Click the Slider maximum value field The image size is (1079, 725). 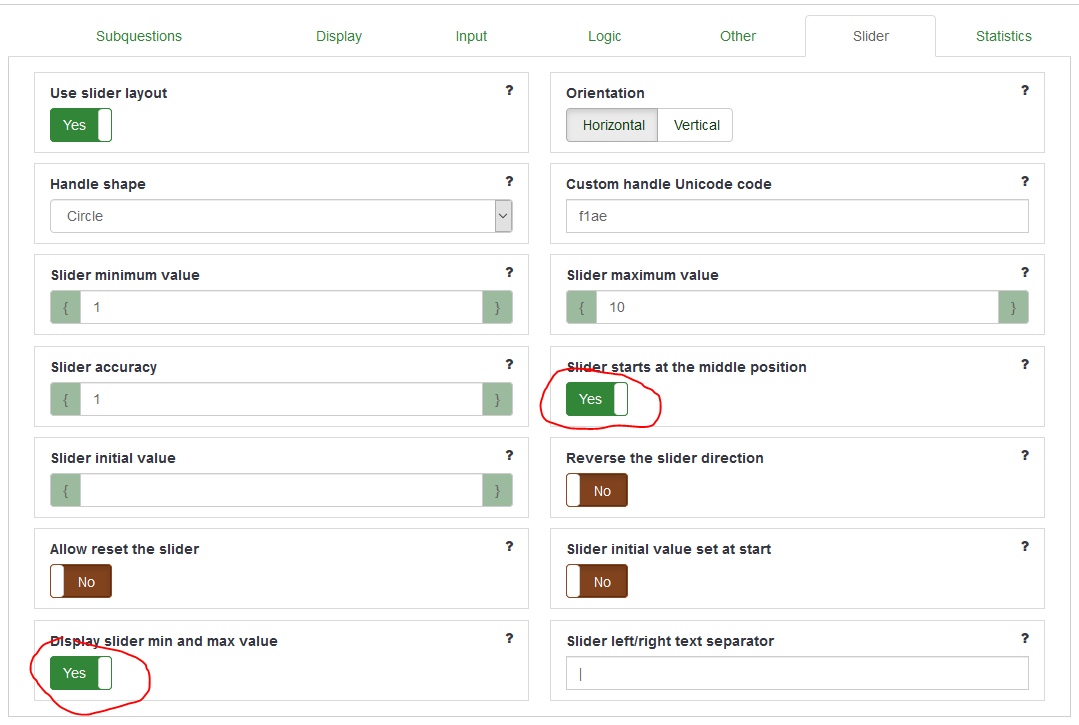(797, 307)
